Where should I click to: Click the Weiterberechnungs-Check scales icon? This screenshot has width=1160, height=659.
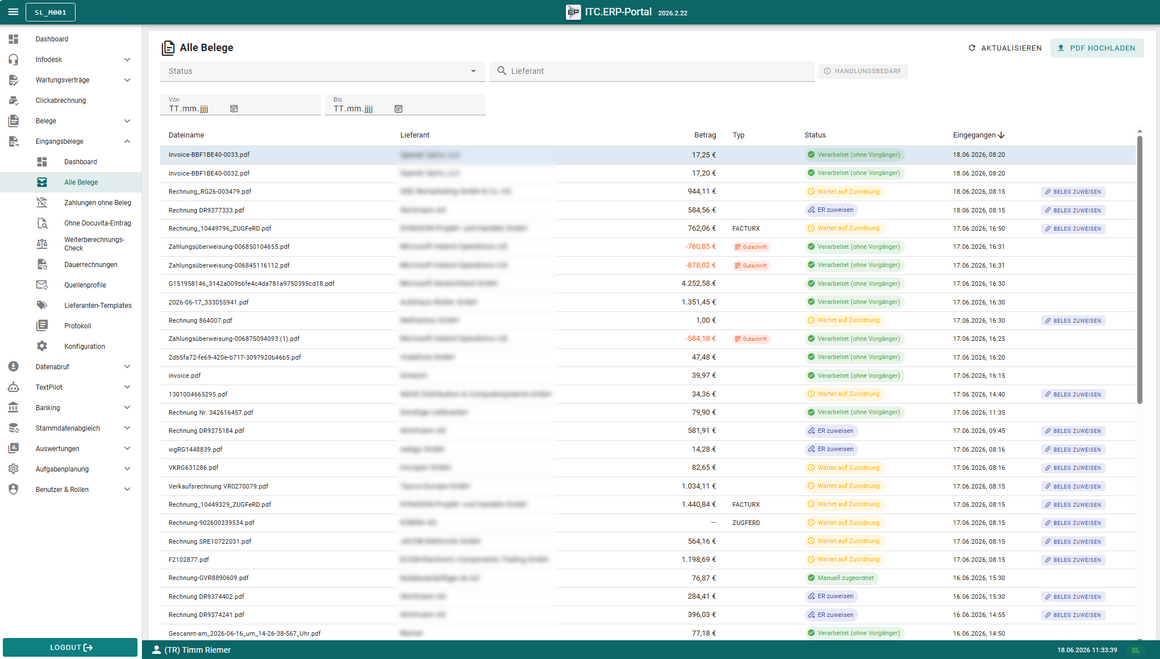click(x=42, y=243)
